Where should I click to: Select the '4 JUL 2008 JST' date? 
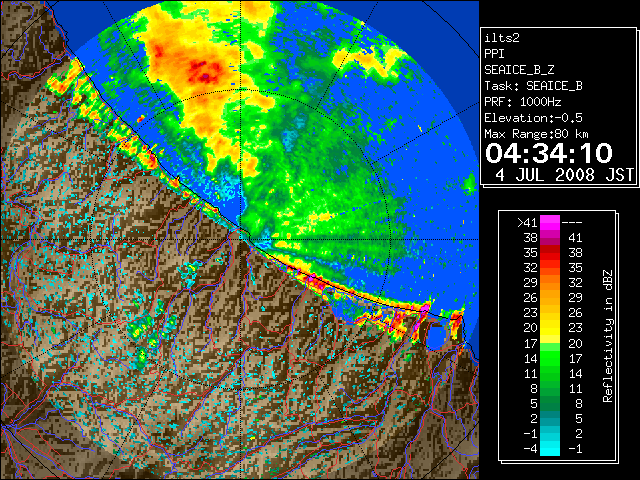tap(564, 175)
